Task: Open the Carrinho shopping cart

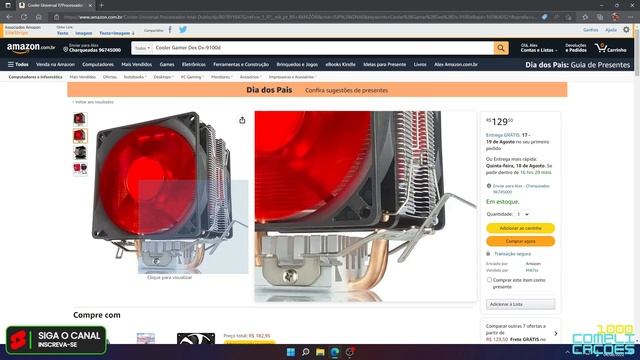Action: pyautogui.click(x=611, y=48)
